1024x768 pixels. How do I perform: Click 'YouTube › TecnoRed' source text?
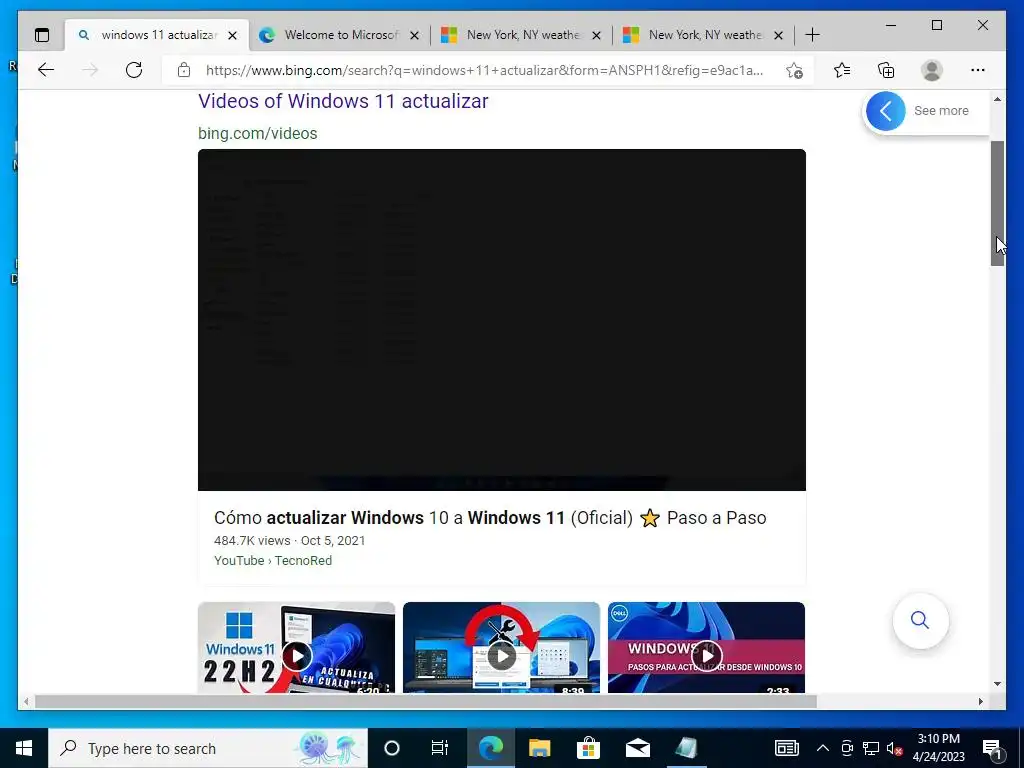pos(273,560)
